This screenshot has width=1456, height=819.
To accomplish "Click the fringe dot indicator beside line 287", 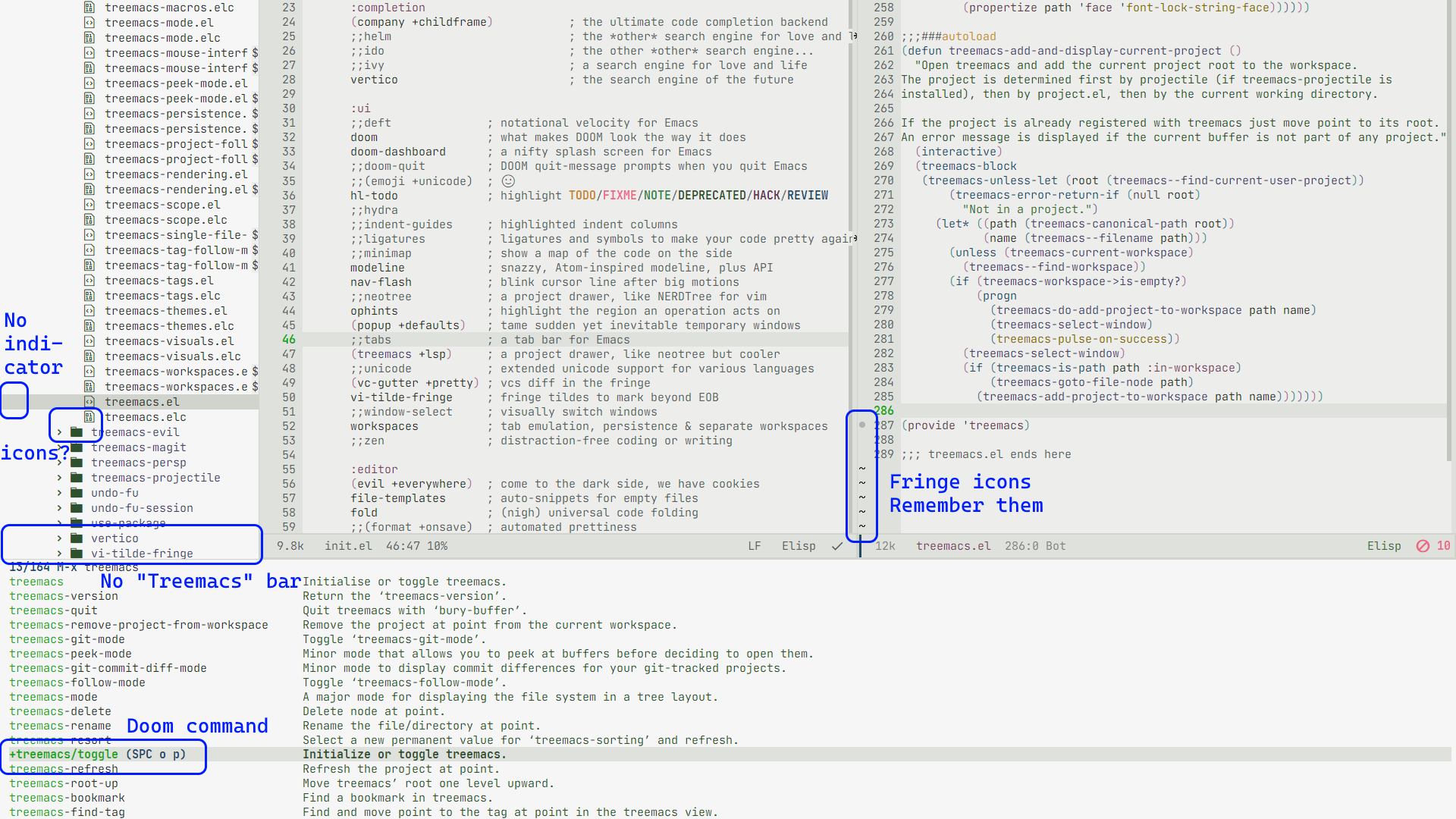I will (861, 425).
